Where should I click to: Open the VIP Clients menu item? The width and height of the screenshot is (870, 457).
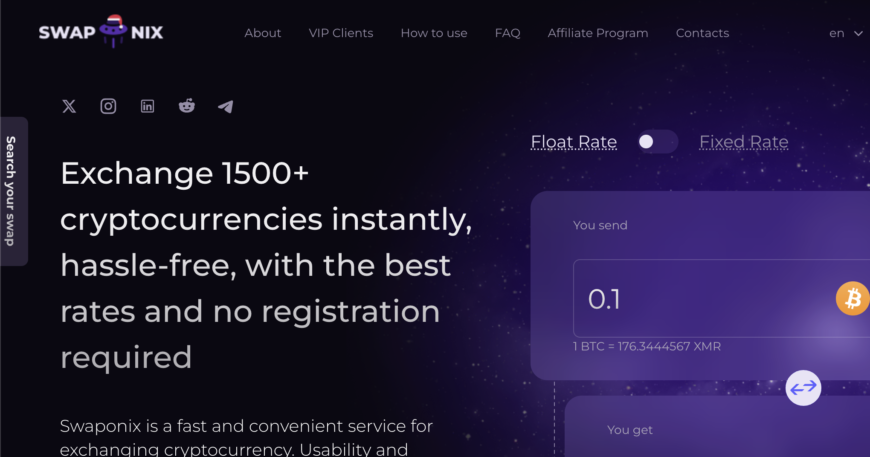point(341,33)
